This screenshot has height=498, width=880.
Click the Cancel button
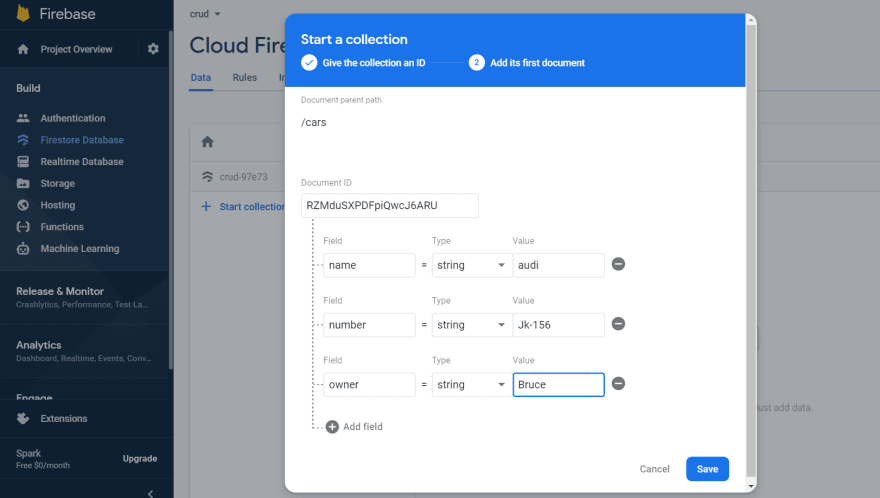tap(654, 469)
